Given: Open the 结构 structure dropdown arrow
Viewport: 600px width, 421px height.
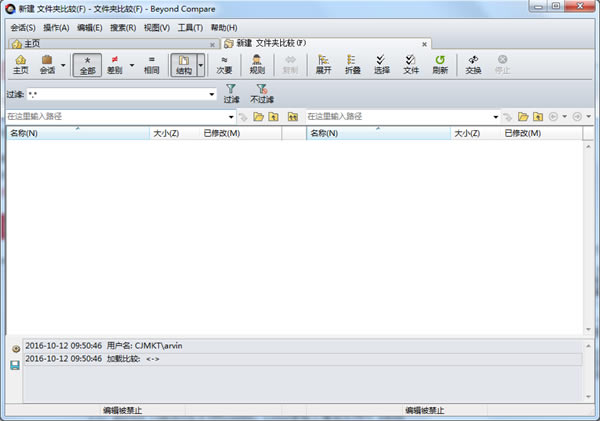Looking at the screenshot, I should [x=201, y=66].
